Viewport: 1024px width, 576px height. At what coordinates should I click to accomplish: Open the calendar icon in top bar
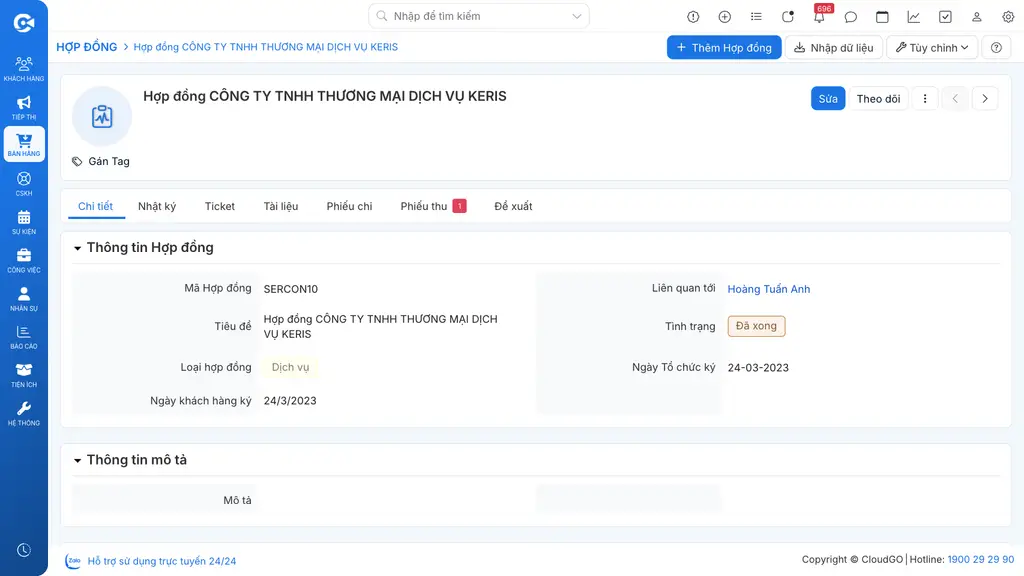click(x=882, y=17)
